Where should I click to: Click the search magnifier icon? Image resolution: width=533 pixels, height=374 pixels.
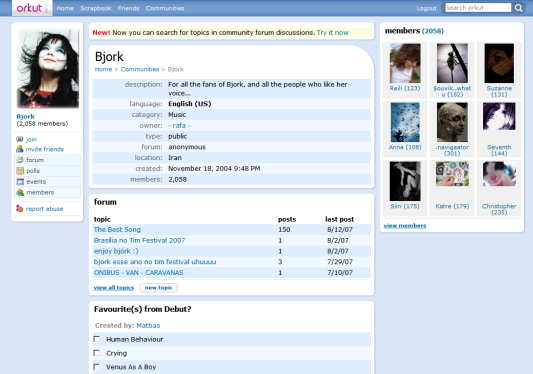click(518, 8)
